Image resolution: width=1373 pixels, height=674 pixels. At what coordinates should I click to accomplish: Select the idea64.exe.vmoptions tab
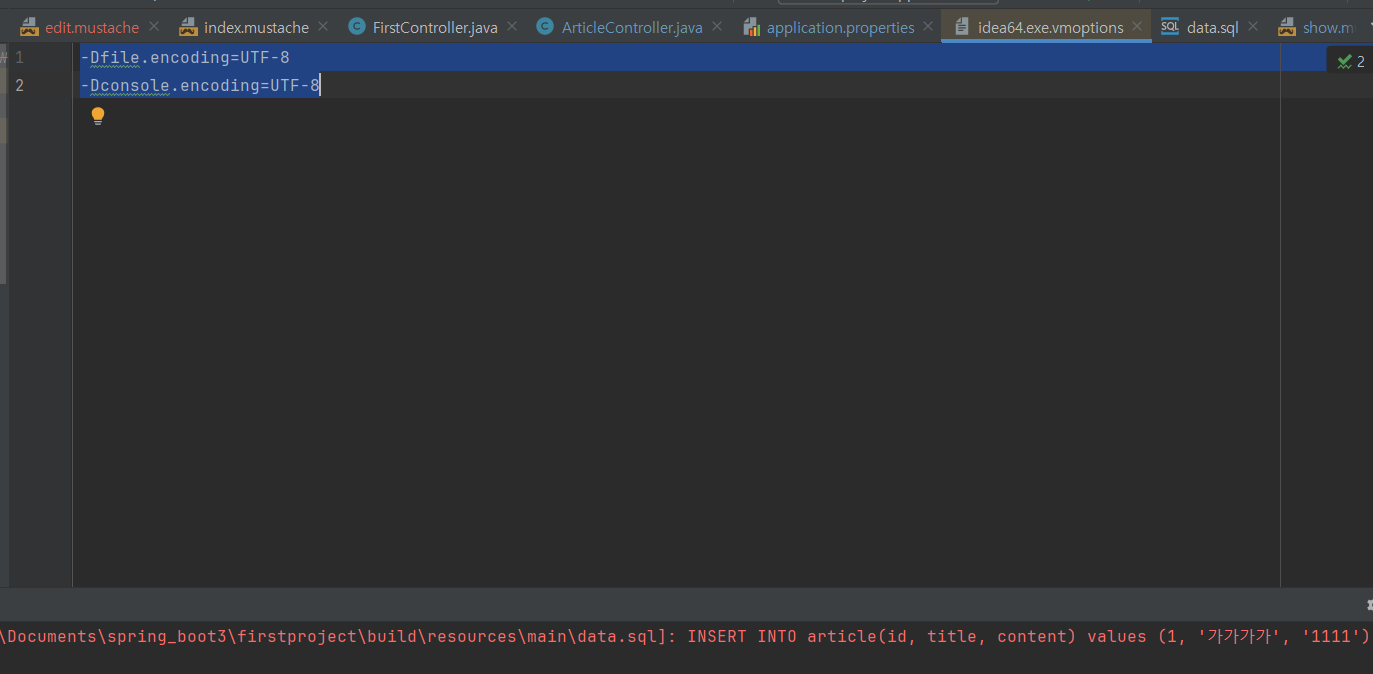1050,27
